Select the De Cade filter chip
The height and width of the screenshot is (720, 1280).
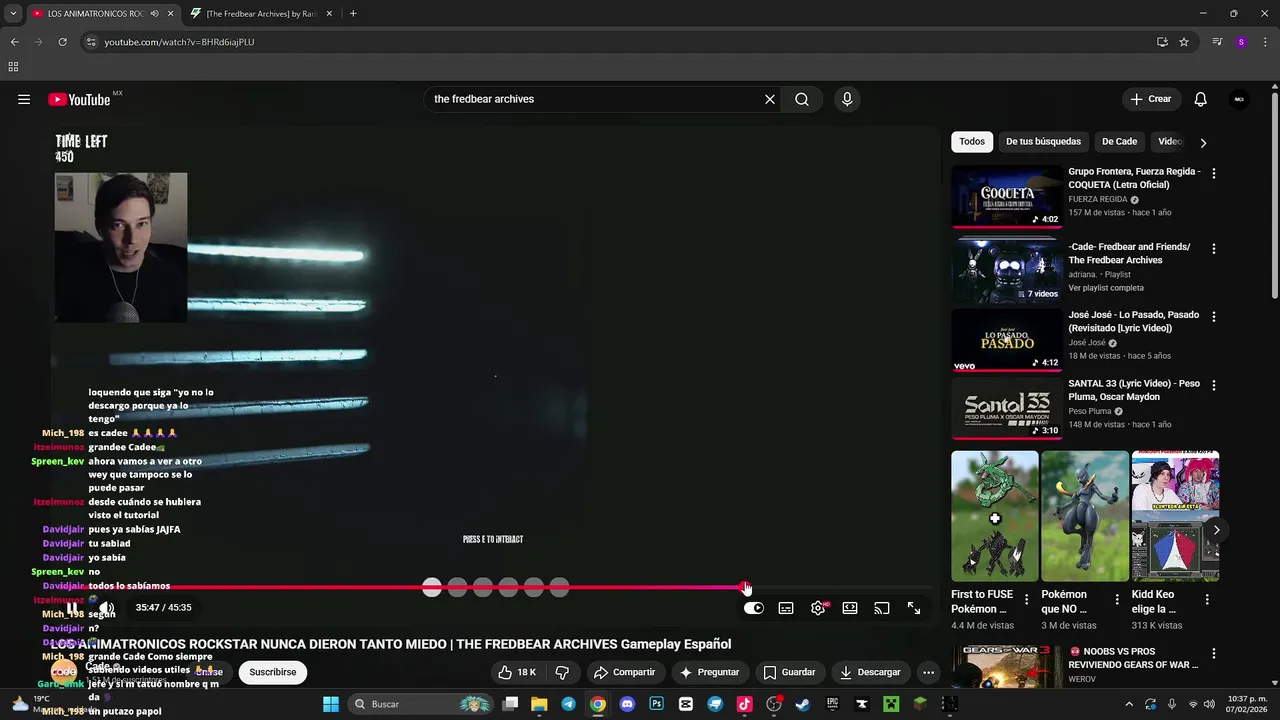tap(1119, 142)
